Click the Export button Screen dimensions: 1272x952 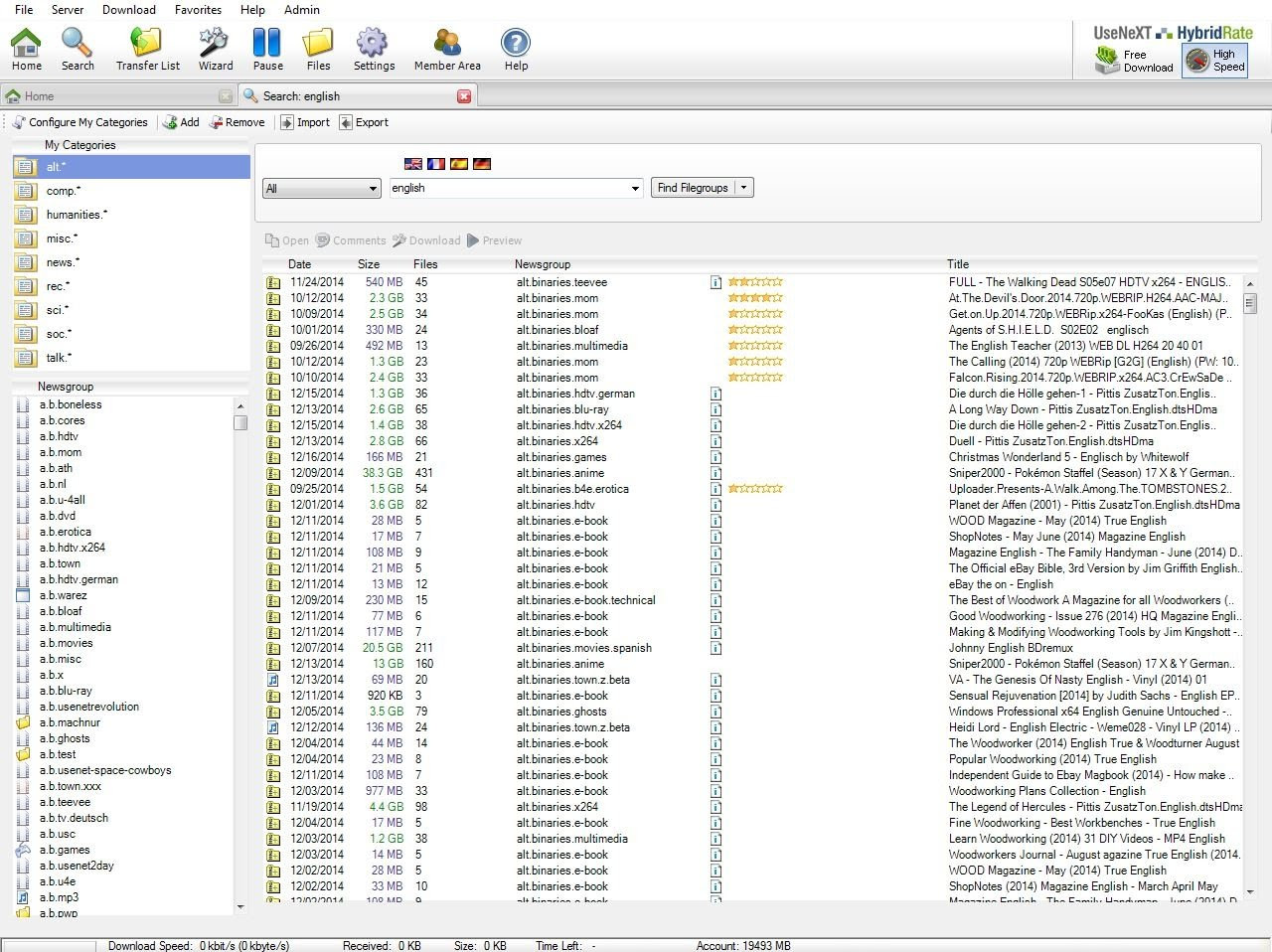point(364,122)
